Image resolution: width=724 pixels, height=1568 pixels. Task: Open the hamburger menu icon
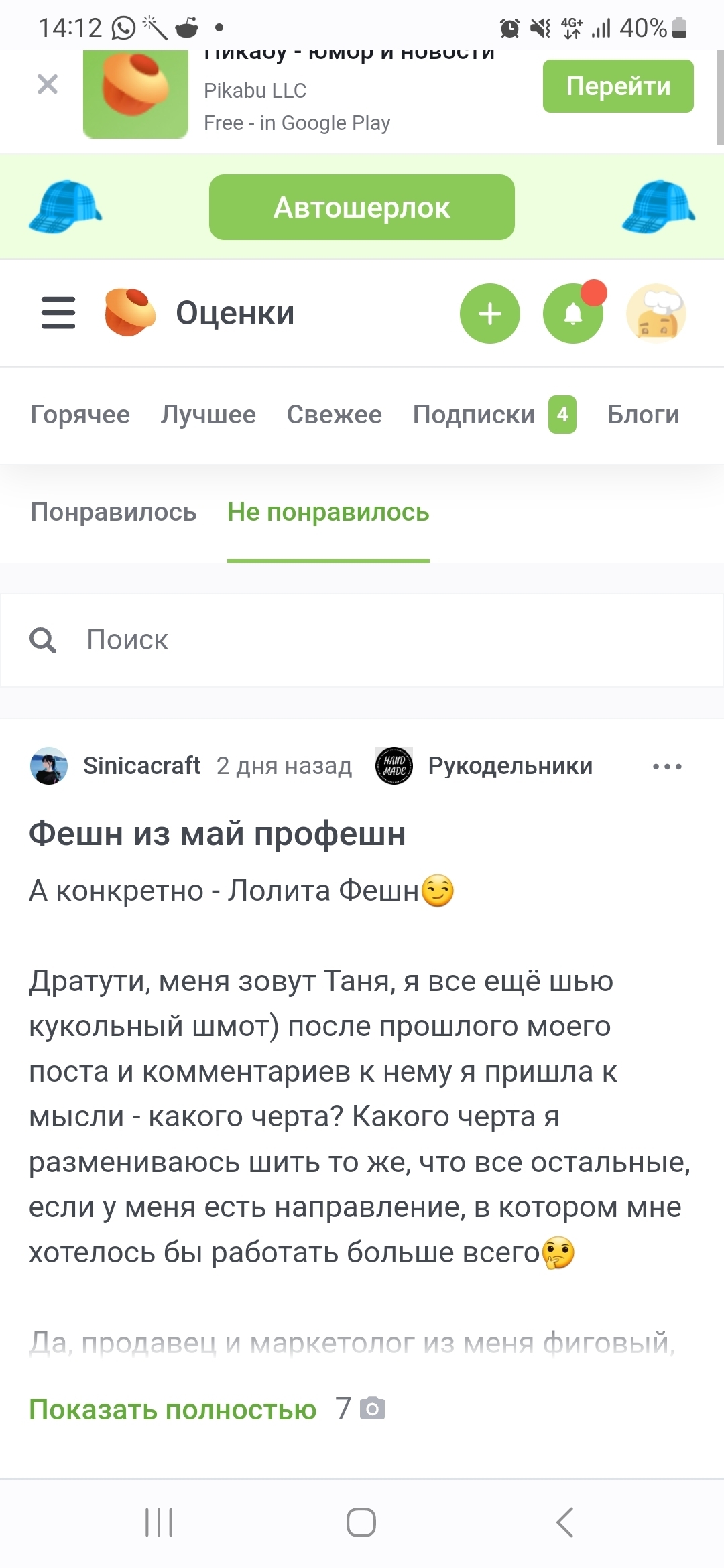click(x=58, y=313)
